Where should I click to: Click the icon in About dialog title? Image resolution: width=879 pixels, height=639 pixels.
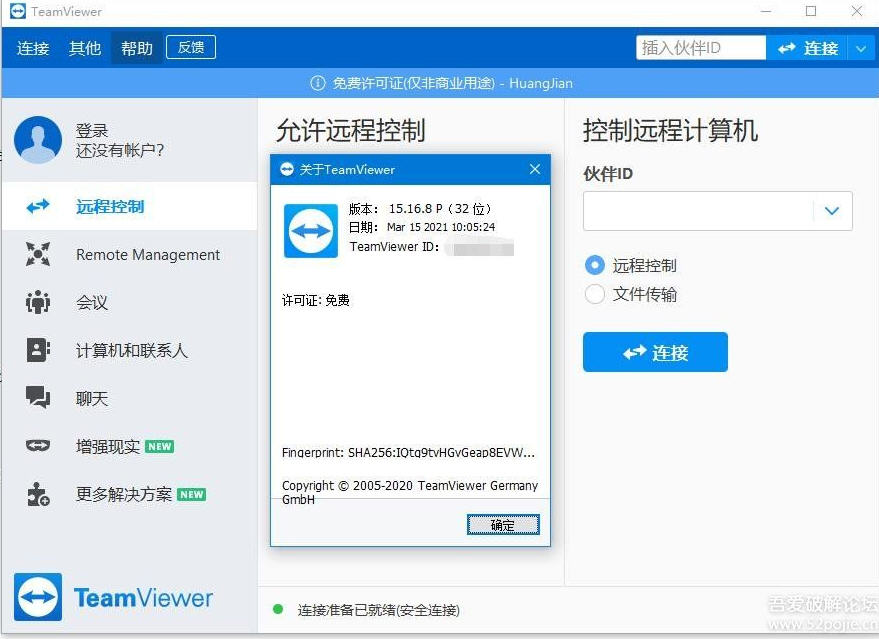287,169
